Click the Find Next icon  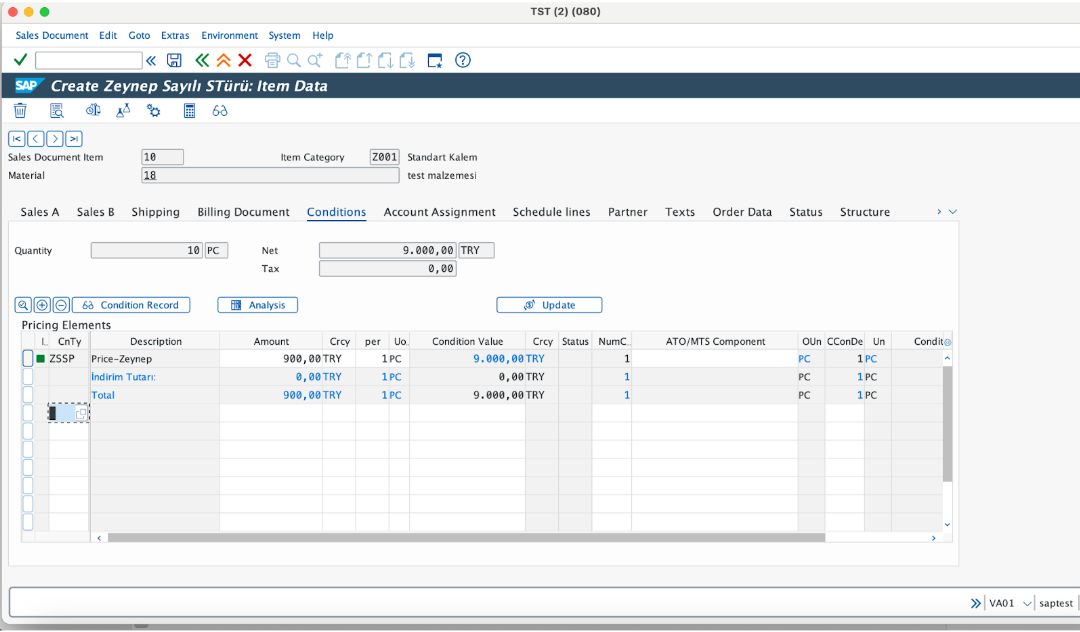coord(315,61)
